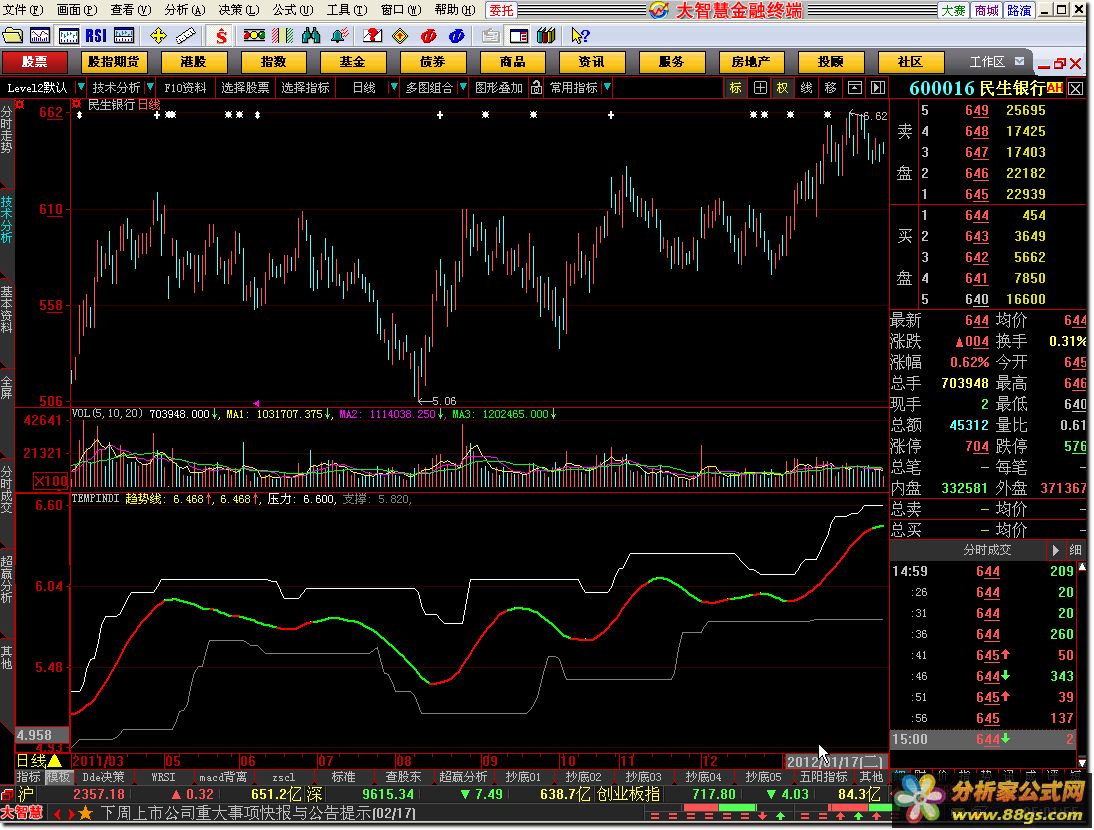Click the boxed-triangle icon beside 移
Screen dimensions: 1094x830
pyautogui.click(x=855, y=87)
